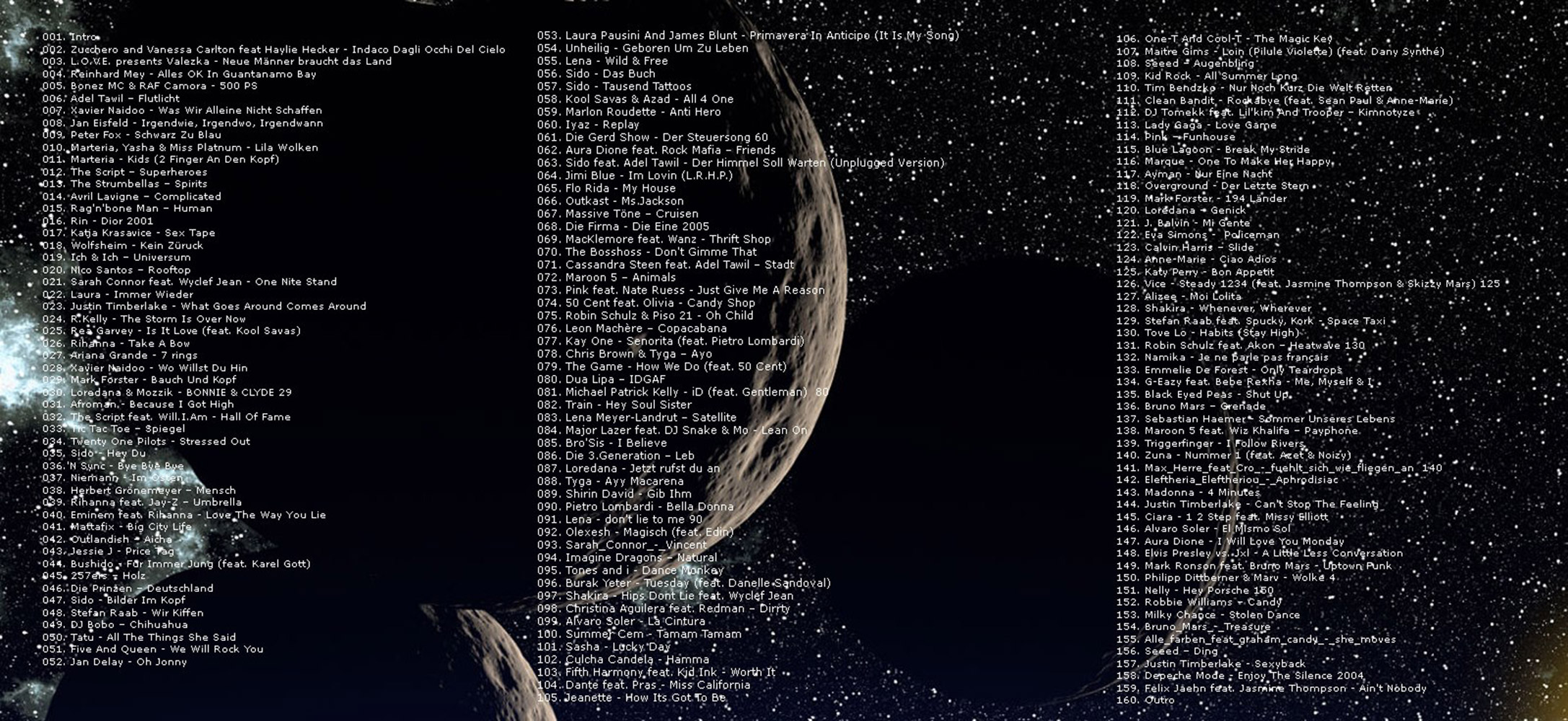Click track 030 Loredana & Mozzik - BONNIE & CLYDE

[167, 392]
